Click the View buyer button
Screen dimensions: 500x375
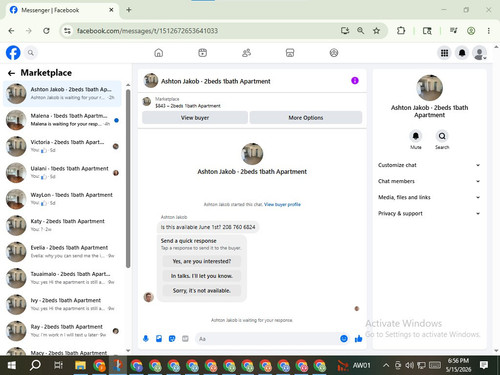click(x=195, y=118)
